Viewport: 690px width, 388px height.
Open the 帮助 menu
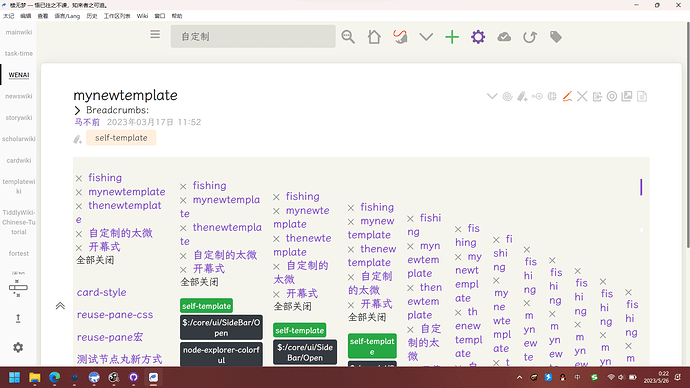click(177, 16)
